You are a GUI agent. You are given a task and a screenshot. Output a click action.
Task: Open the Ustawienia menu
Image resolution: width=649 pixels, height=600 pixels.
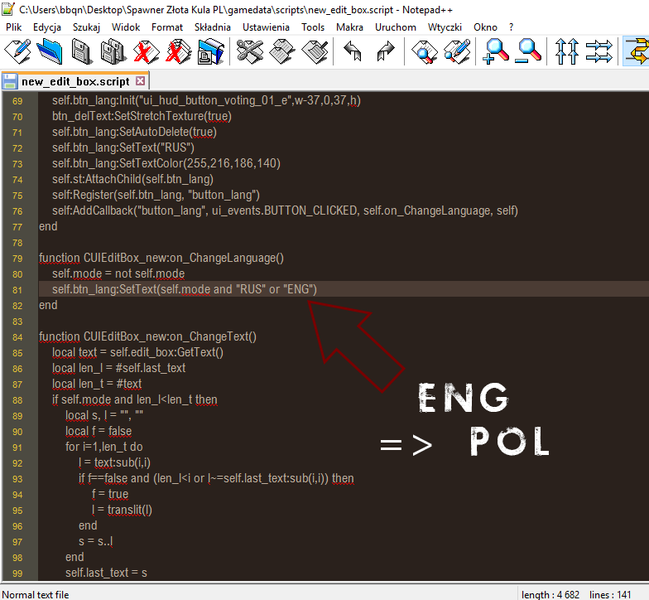[x=258, y=27]
